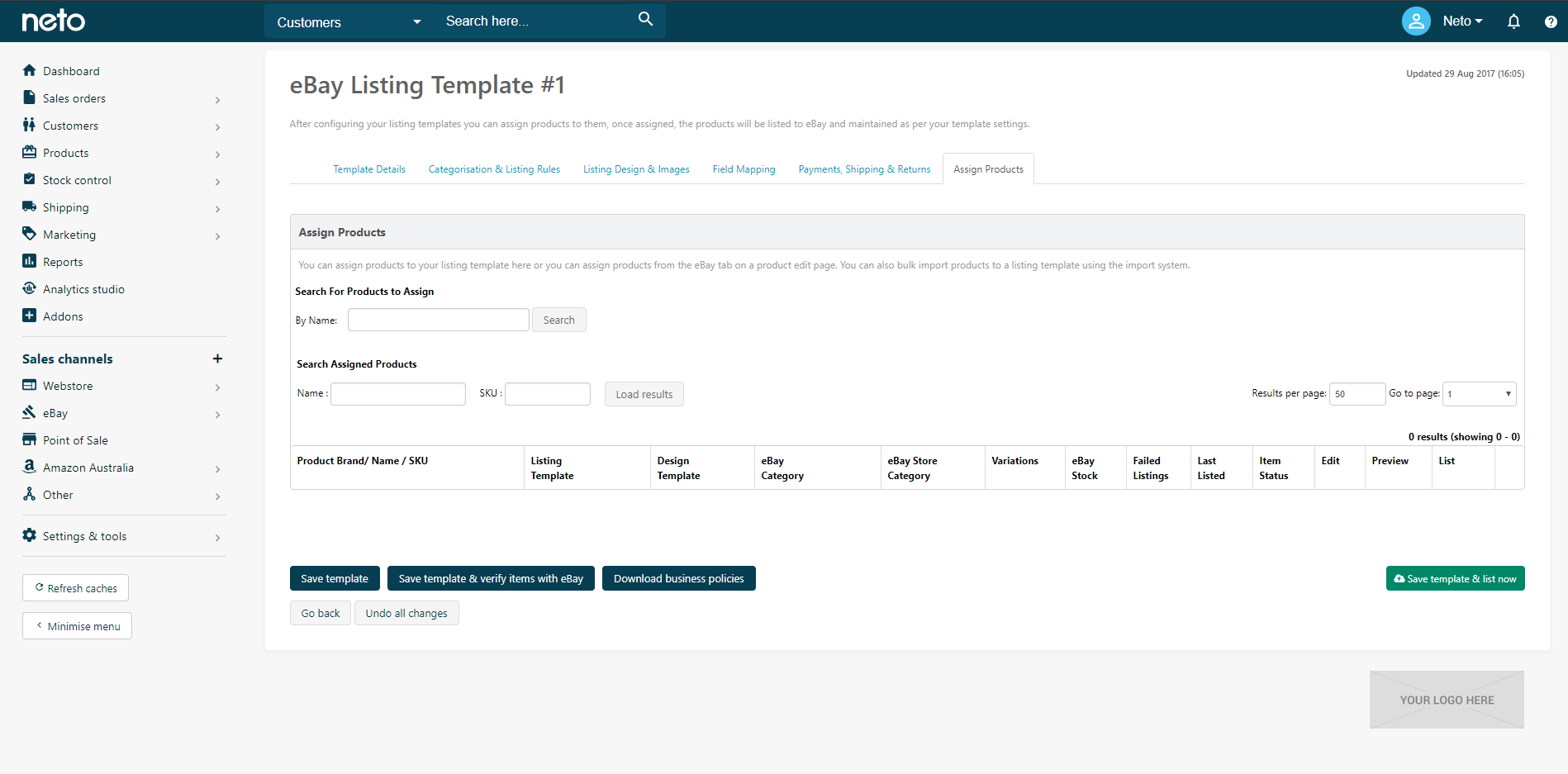Click the Analytics studio icon

(30, 288)
